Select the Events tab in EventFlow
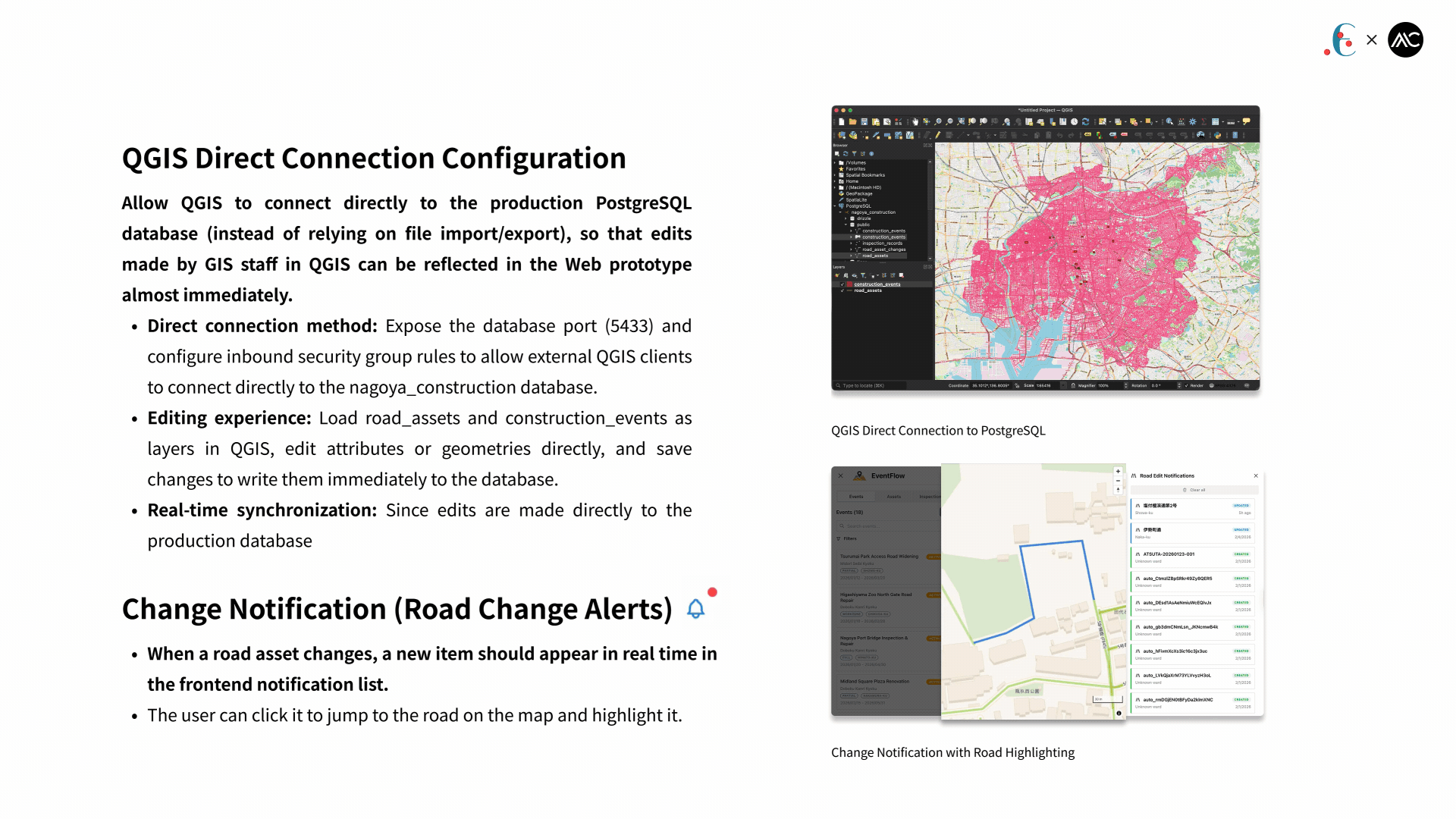 tap(856, 497)
